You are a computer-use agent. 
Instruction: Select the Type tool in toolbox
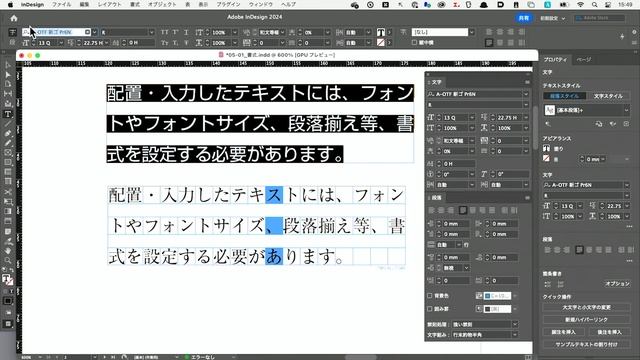pos(8,114)
